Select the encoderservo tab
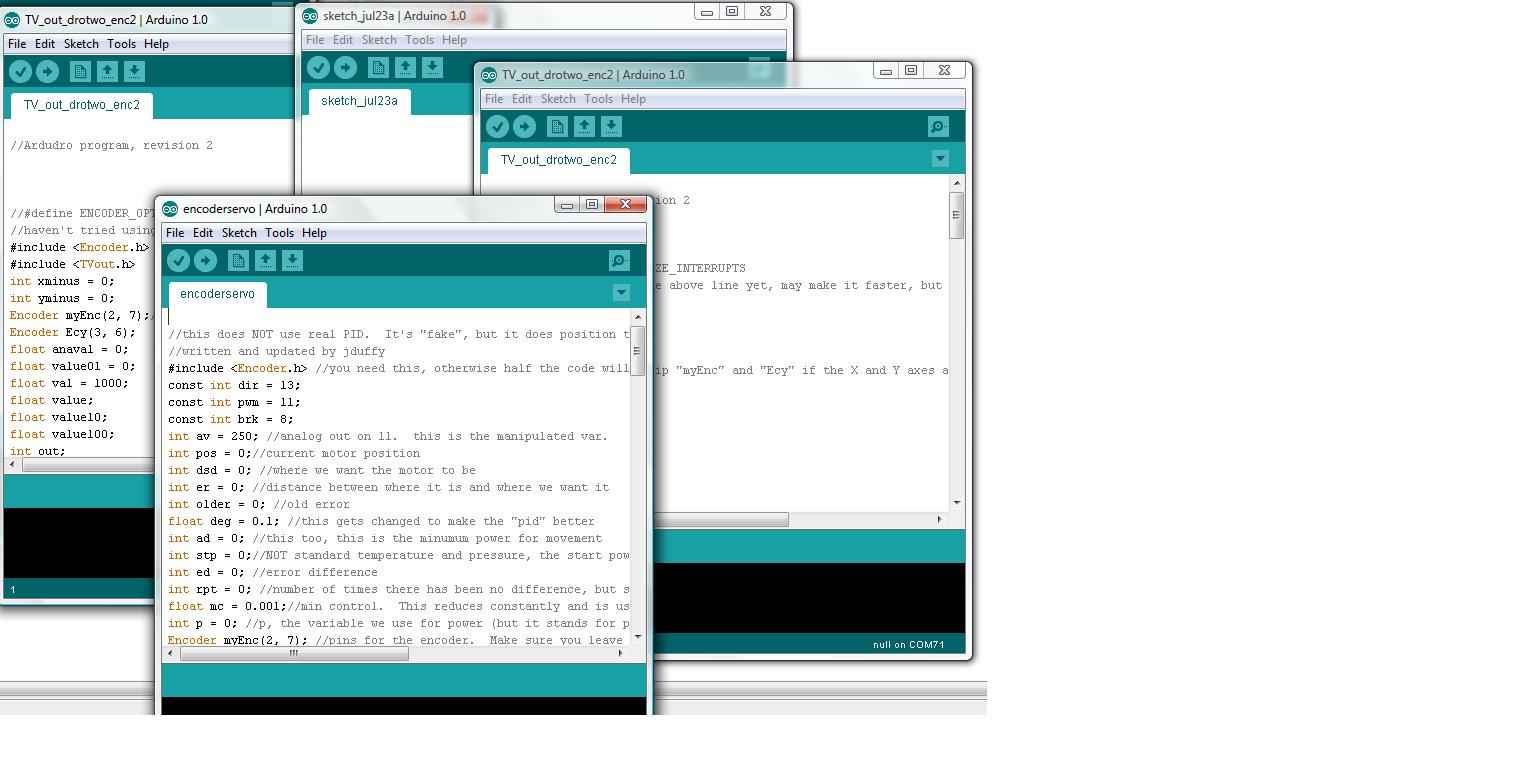 218,294
